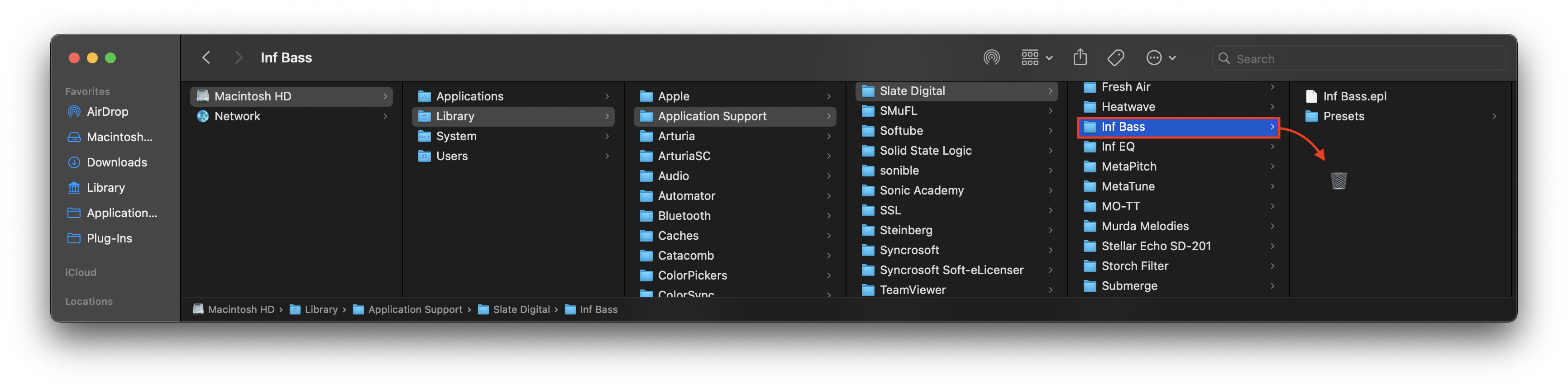Viewport: 1568px width, 389px height.
Task: Click the SMuFL folder icon
Action: tap(867, 111)
